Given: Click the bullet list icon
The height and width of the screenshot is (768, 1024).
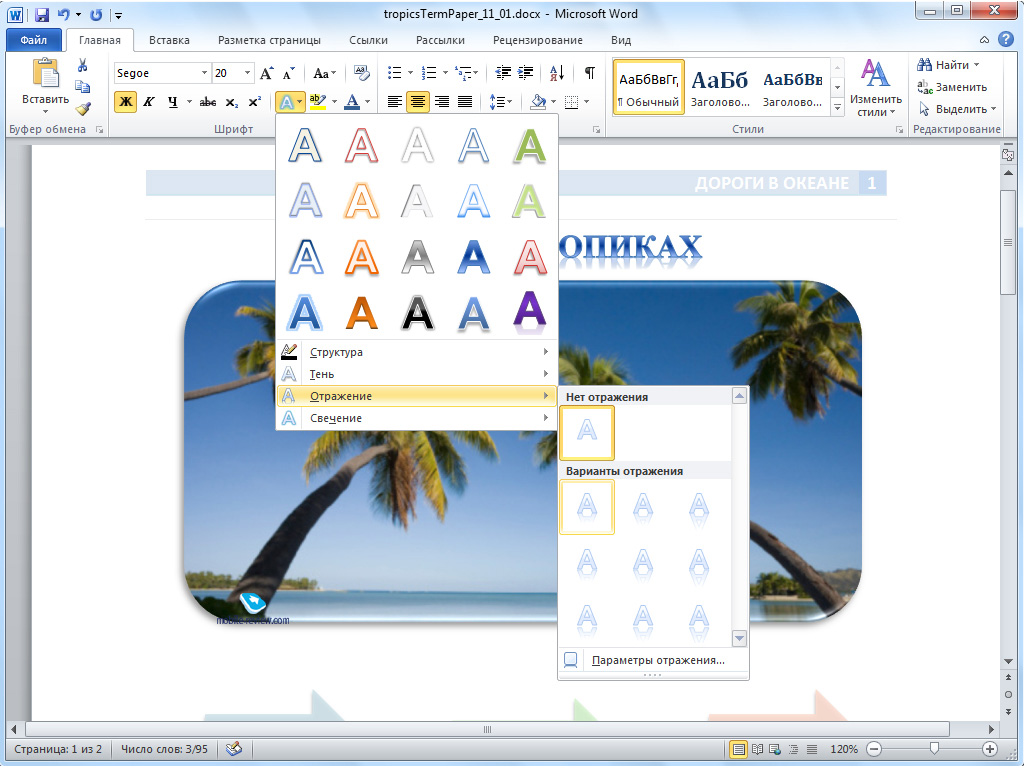Looking at the screenshot, I should (394, 72).
